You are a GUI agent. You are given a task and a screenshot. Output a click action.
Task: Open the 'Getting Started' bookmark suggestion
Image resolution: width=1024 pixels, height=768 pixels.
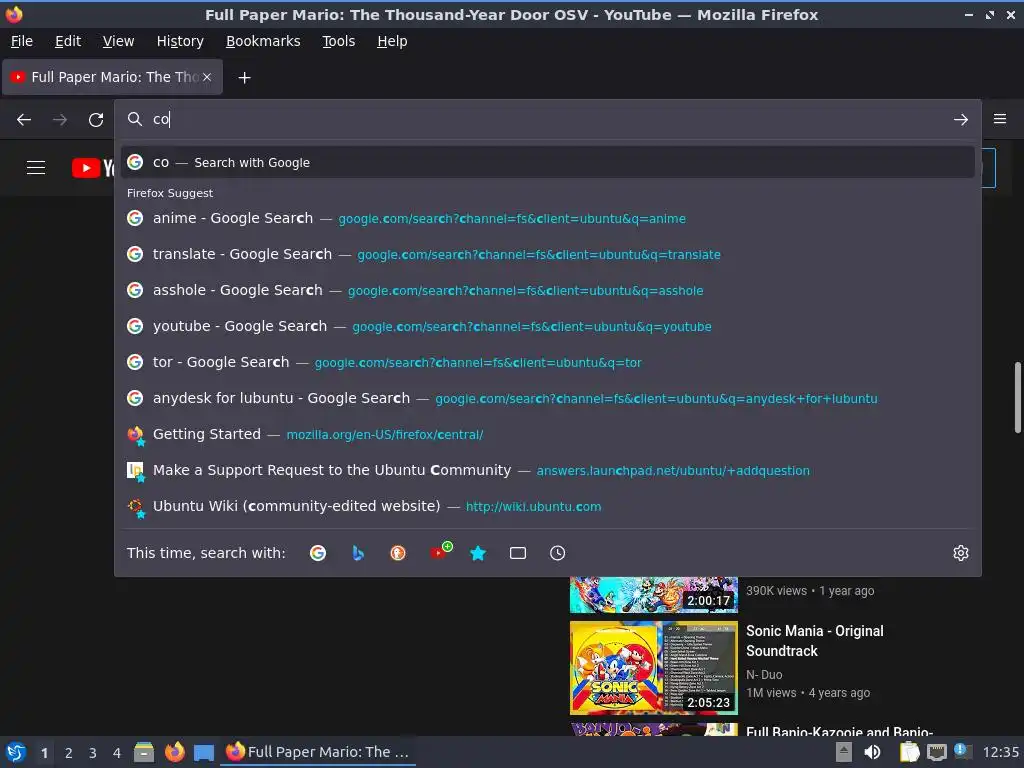coord(548,434)
